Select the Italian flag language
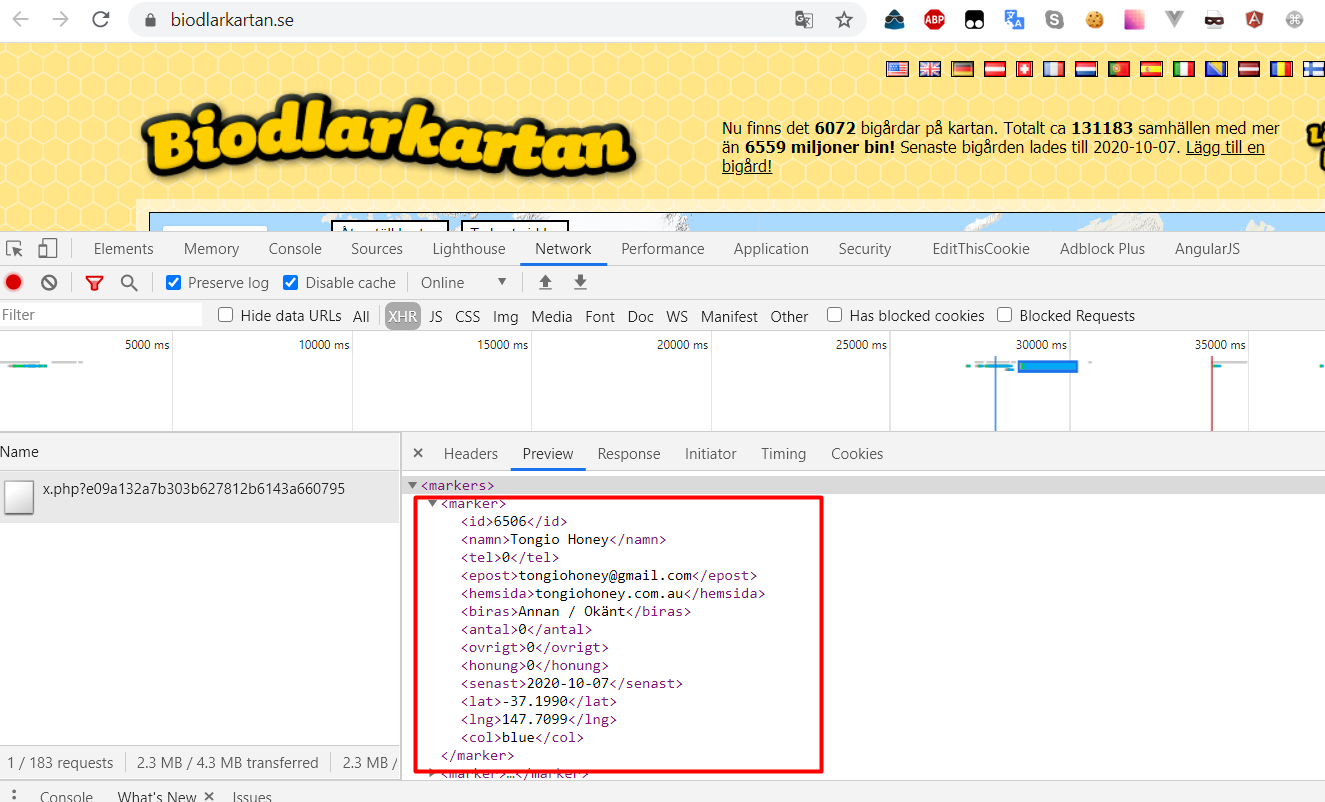1325x802 pixels. [1183, 69]
